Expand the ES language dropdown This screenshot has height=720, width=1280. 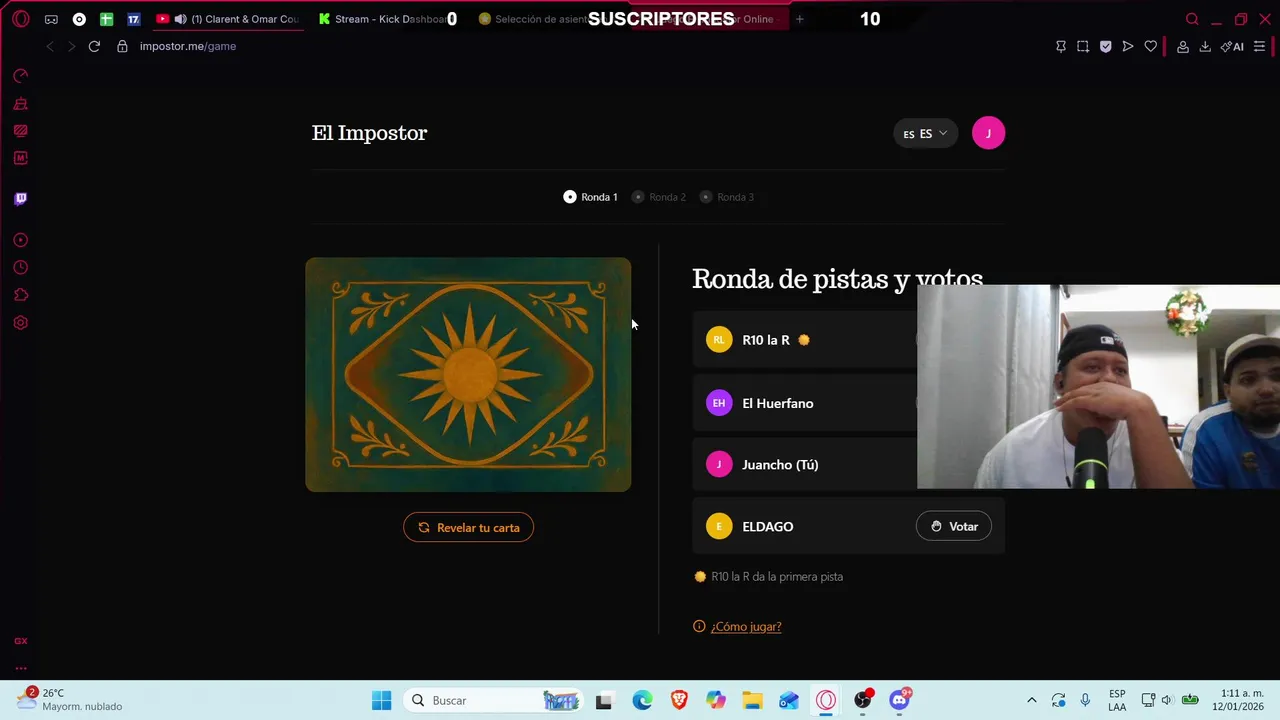pyautogui.click(x=925, y=133)
